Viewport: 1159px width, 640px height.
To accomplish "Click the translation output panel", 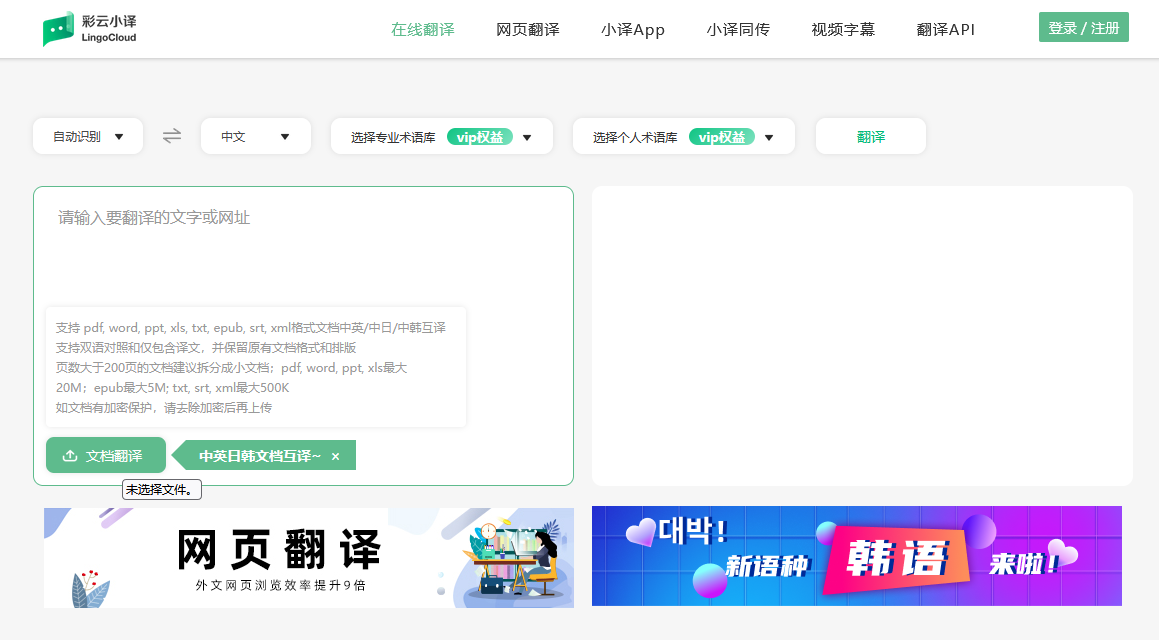I will pos(862,336).
